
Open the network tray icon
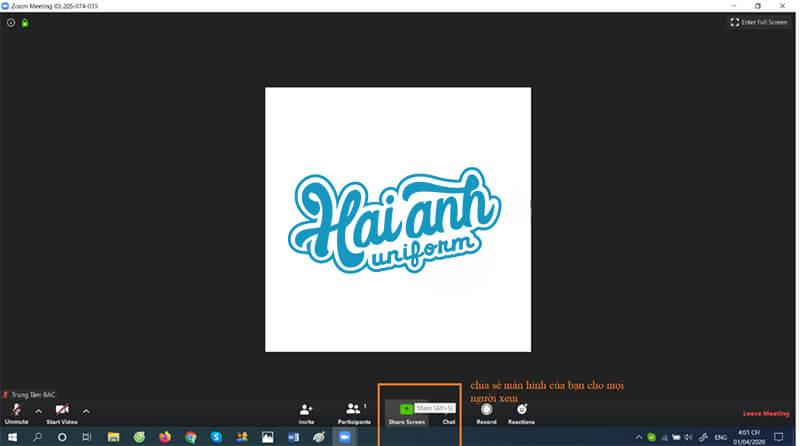pyautogui.click(x=664, y=437)
